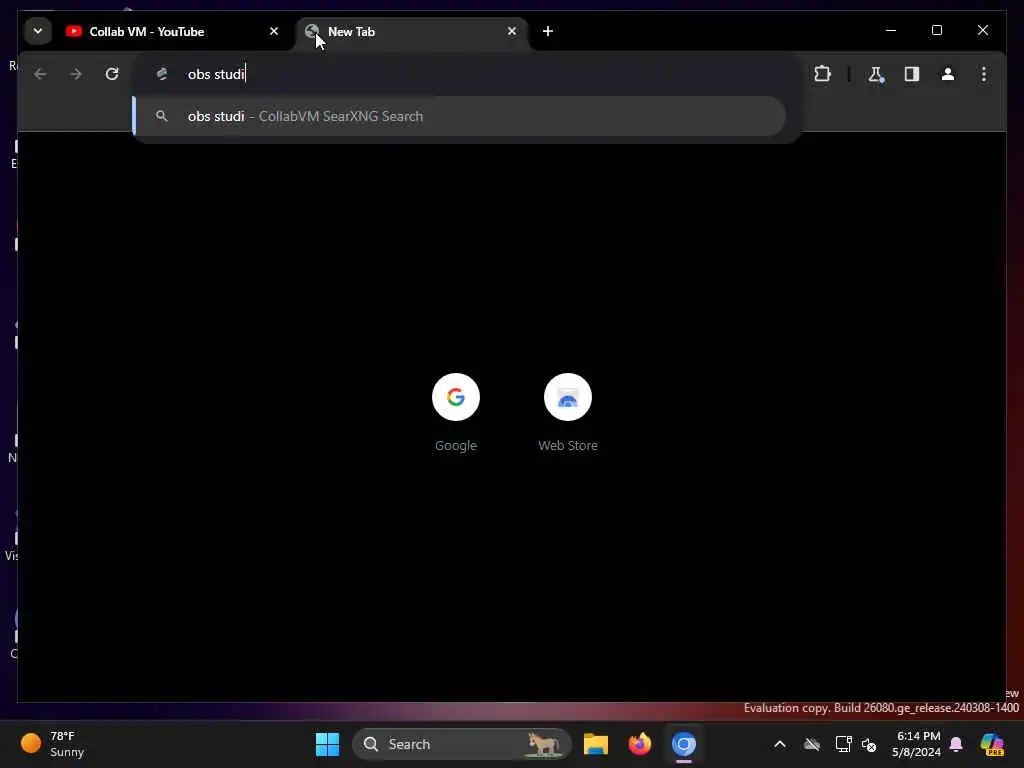This screenshot has height=768, width=1024.
Task: Go back with the back arrow
Action: tap(40, 74)
